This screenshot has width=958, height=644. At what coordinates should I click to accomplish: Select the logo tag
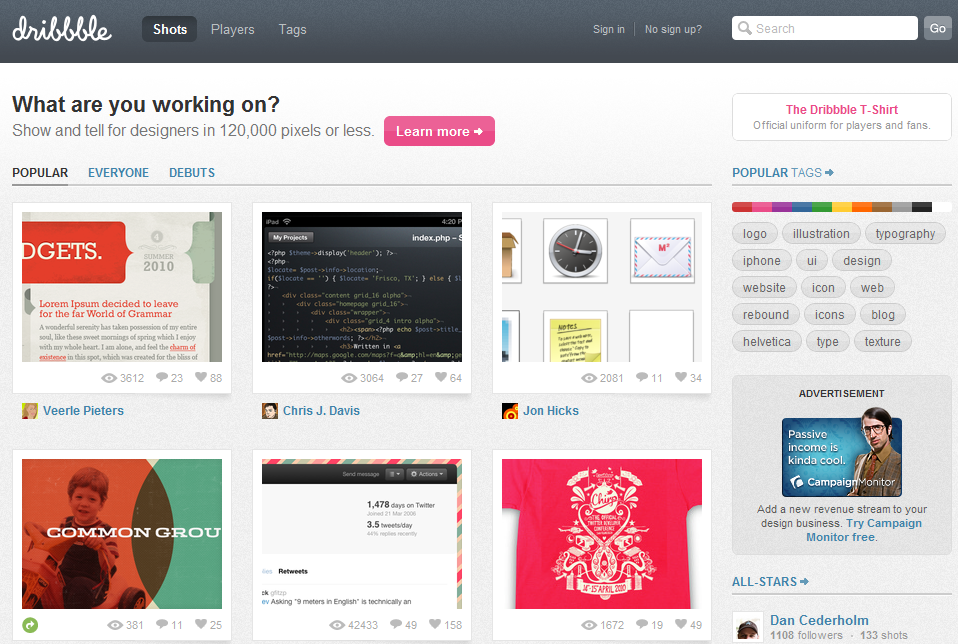click(755, 233)
